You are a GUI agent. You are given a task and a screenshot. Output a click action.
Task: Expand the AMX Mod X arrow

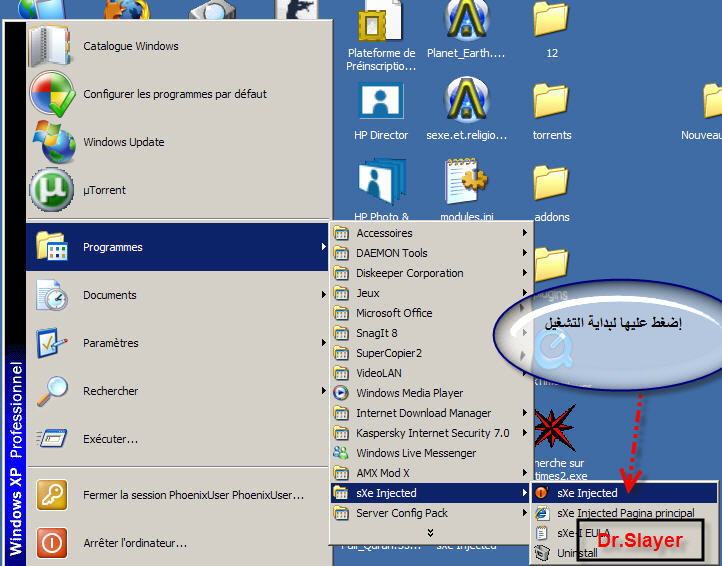click(x=524, y=473)
